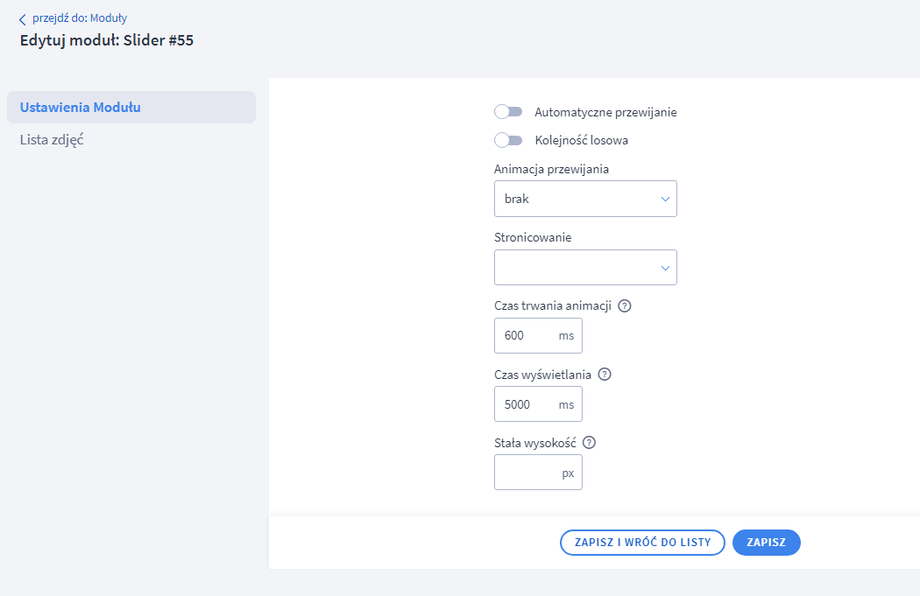
Task: Focus animation duration field with 600
Action: pos(526,336)
